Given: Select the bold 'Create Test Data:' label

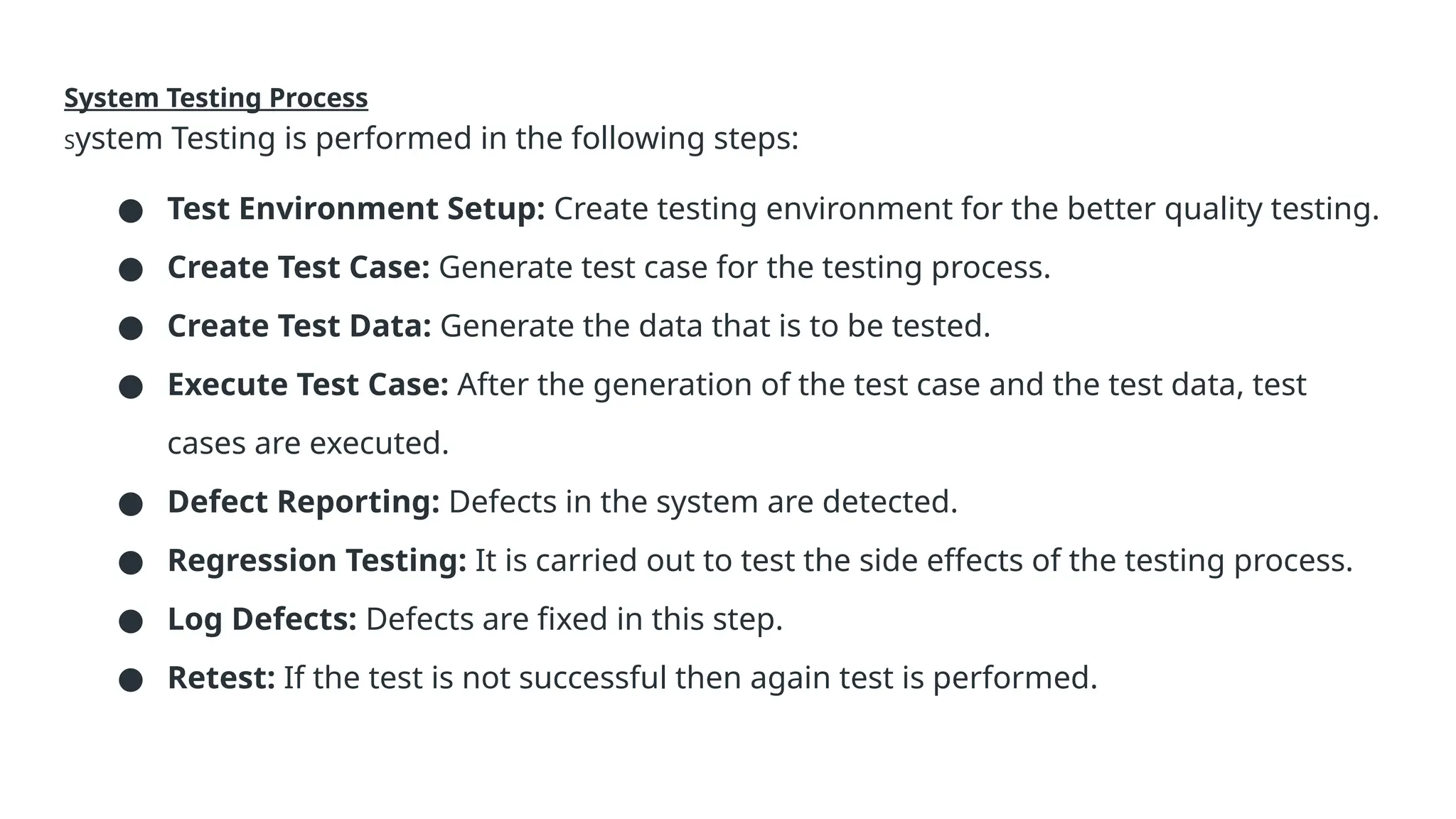Looking at the screenshot, I should 299,326.
